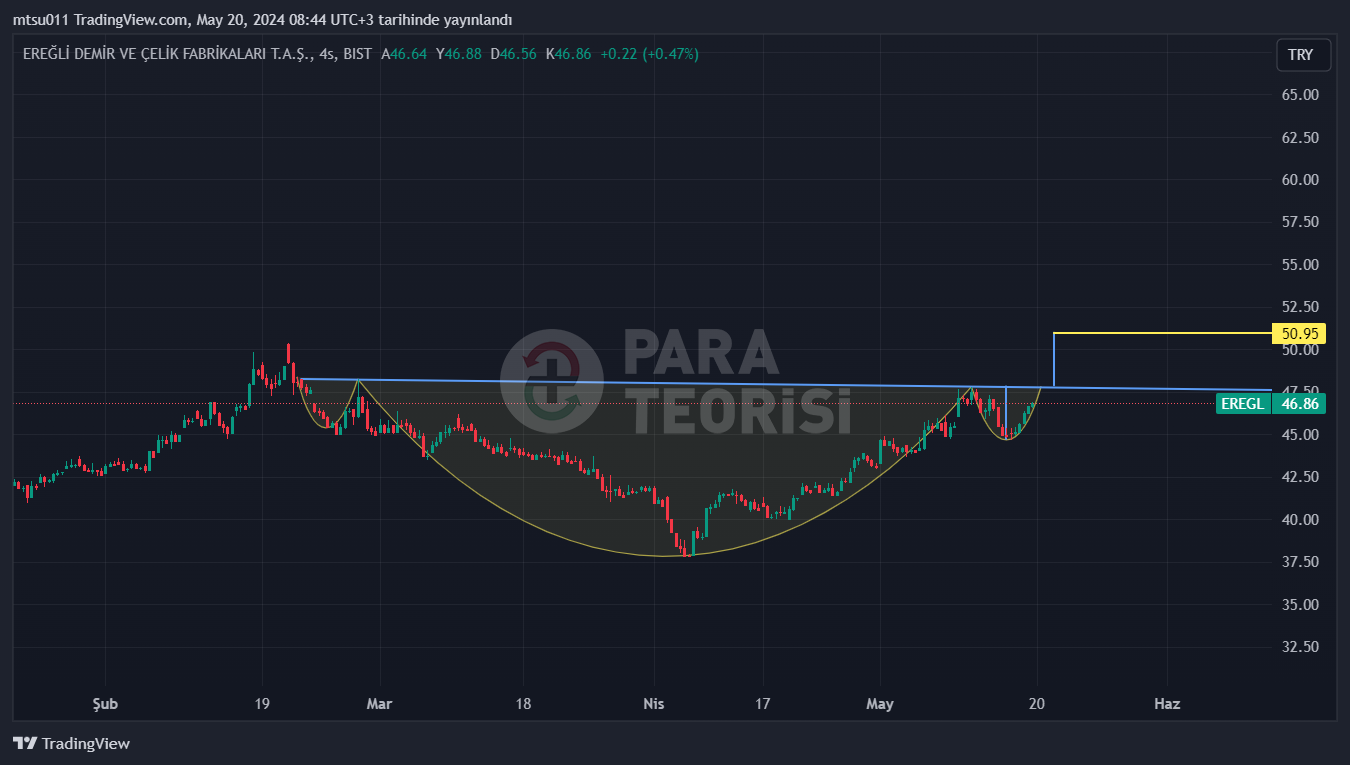Click the Haz date label on time axis
The image size is (1350, 765).
(x=1167, y=704)
